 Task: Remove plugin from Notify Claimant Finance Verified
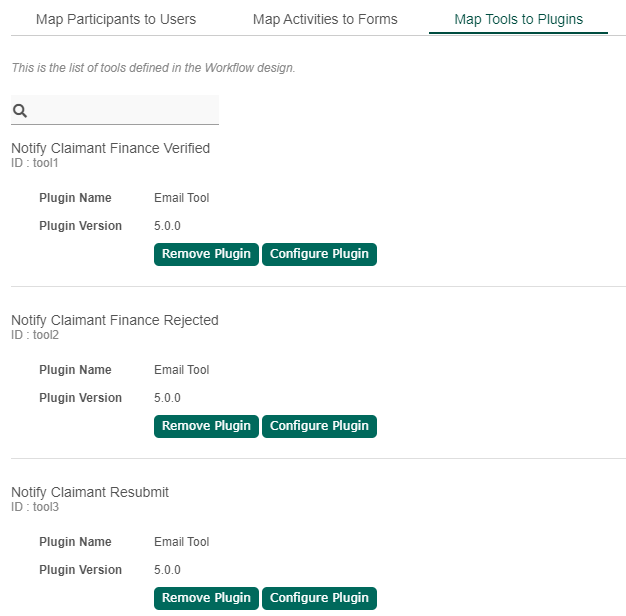[x=206, y=254]
